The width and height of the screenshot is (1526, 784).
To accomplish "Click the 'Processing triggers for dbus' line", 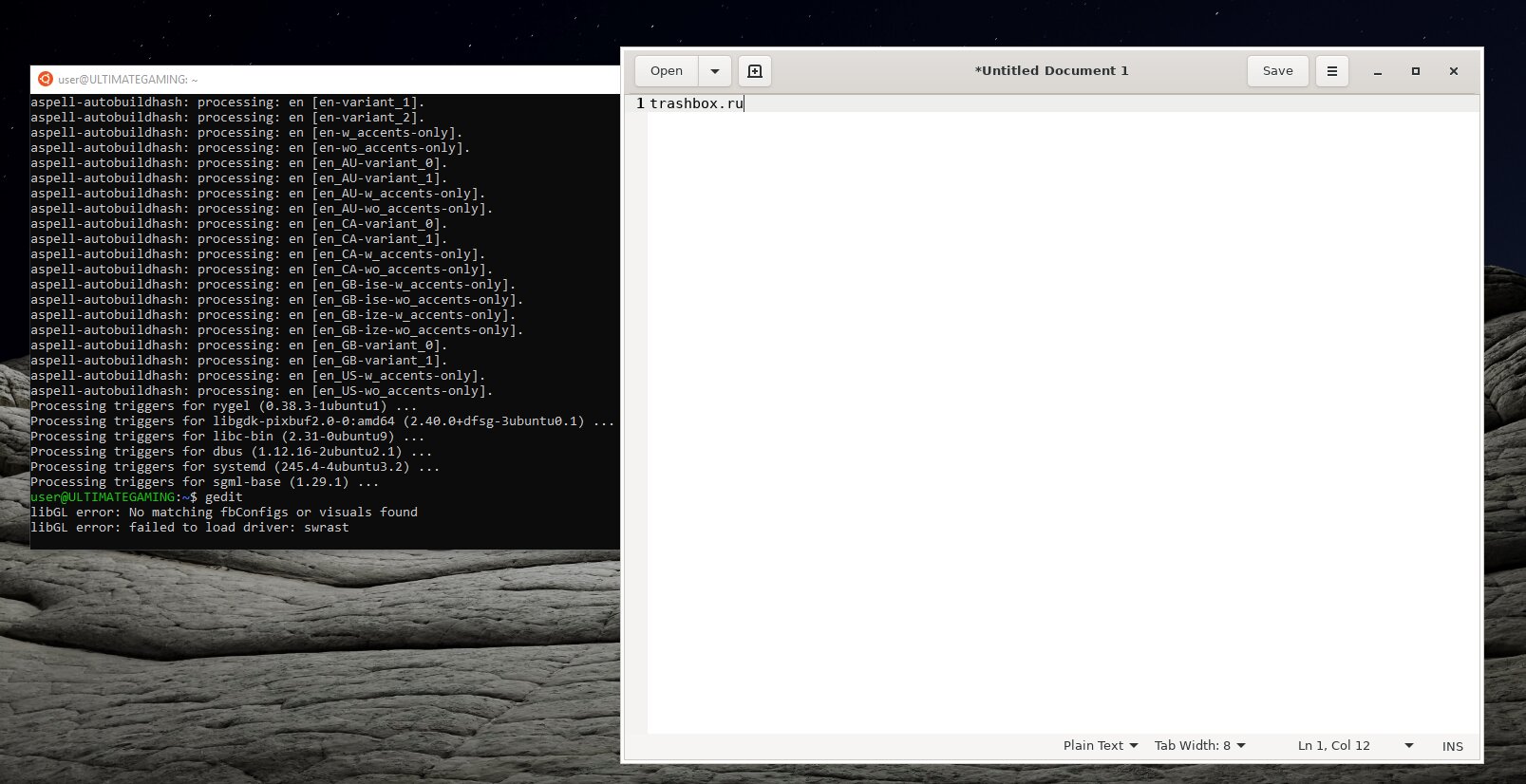I will tap(232, 452).
